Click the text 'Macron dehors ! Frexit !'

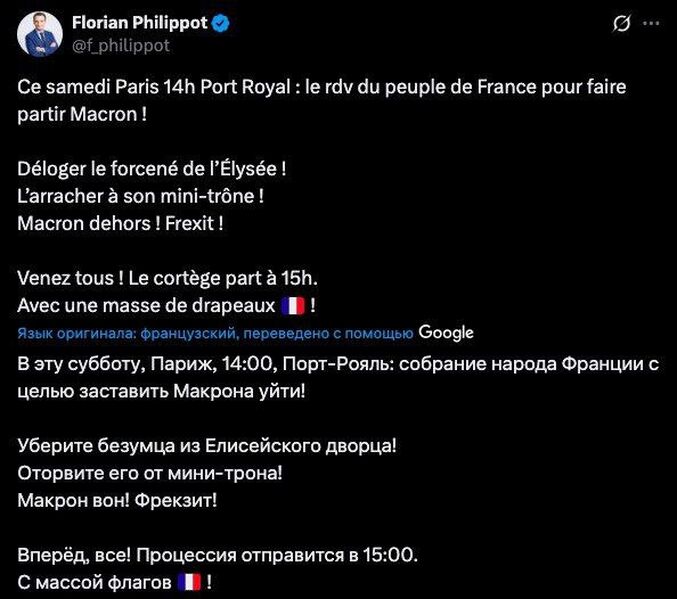120,223
